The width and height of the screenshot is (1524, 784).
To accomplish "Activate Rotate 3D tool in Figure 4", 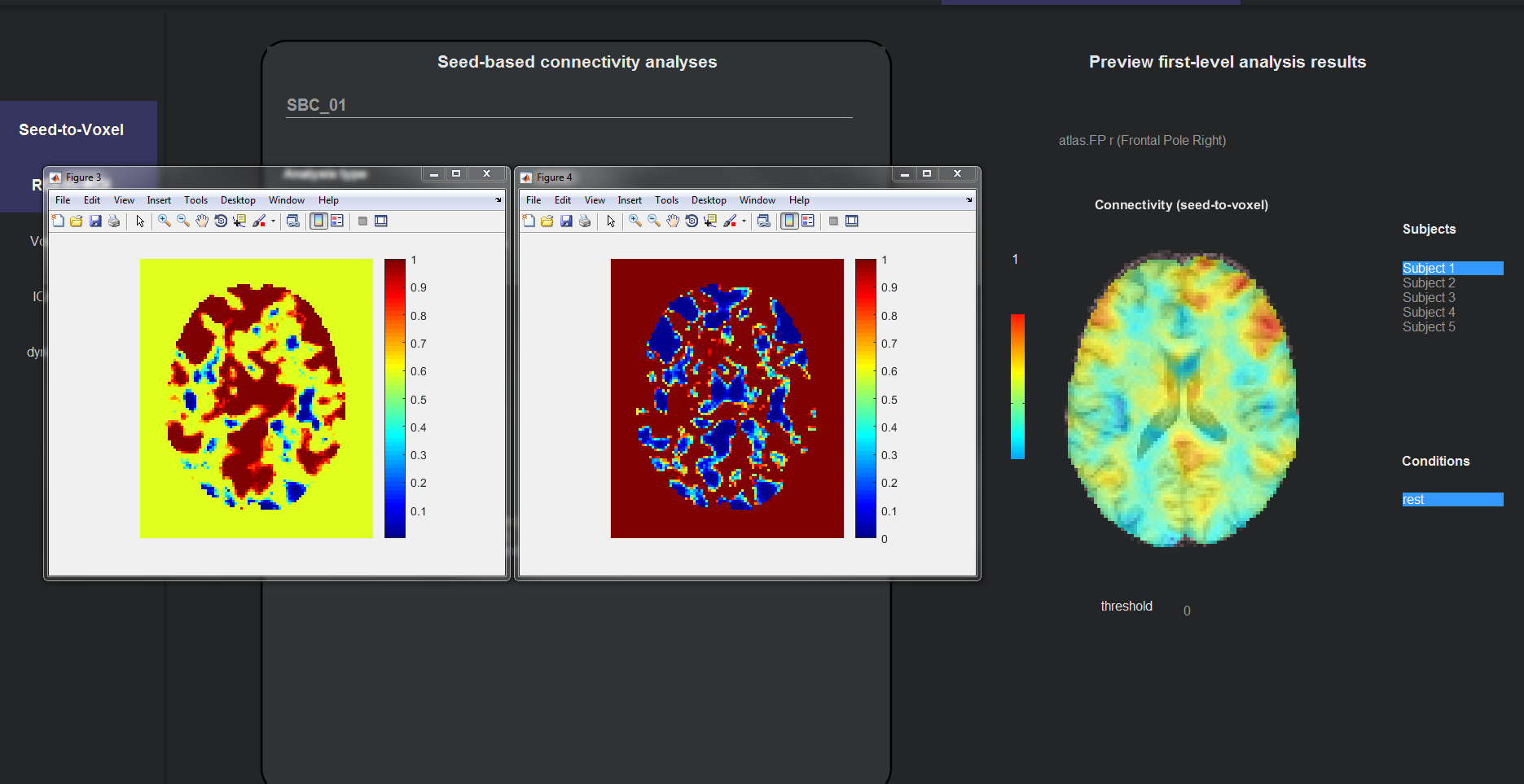I will pyautogui.click(x=692, y=221).
